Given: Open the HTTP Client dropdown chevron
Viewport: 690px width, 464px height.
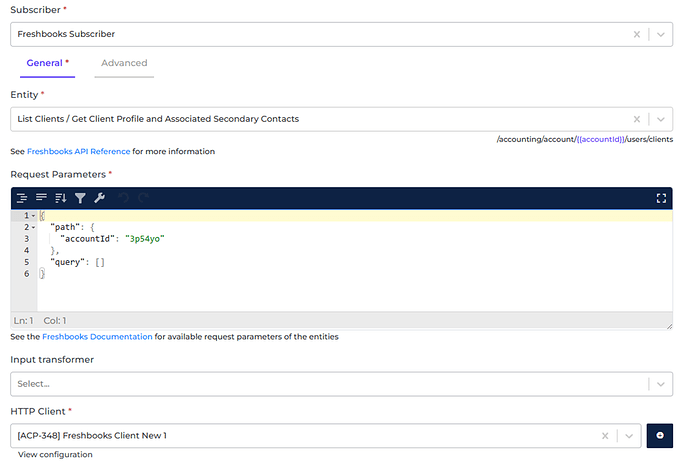Looking at the screenshot, I should point(629,436).
